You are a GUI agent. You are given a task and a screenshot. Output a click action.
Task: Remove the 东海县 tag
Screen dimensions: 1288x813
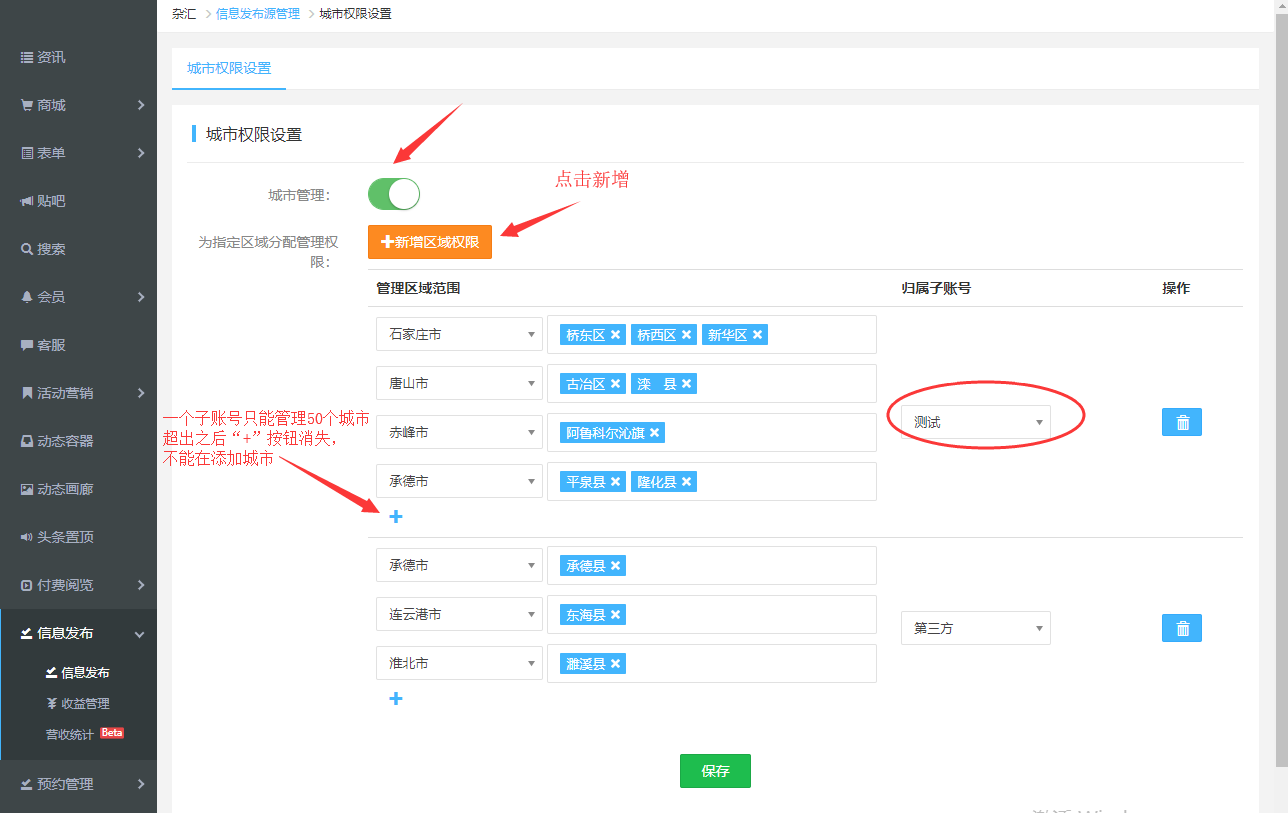click(616, 615)
